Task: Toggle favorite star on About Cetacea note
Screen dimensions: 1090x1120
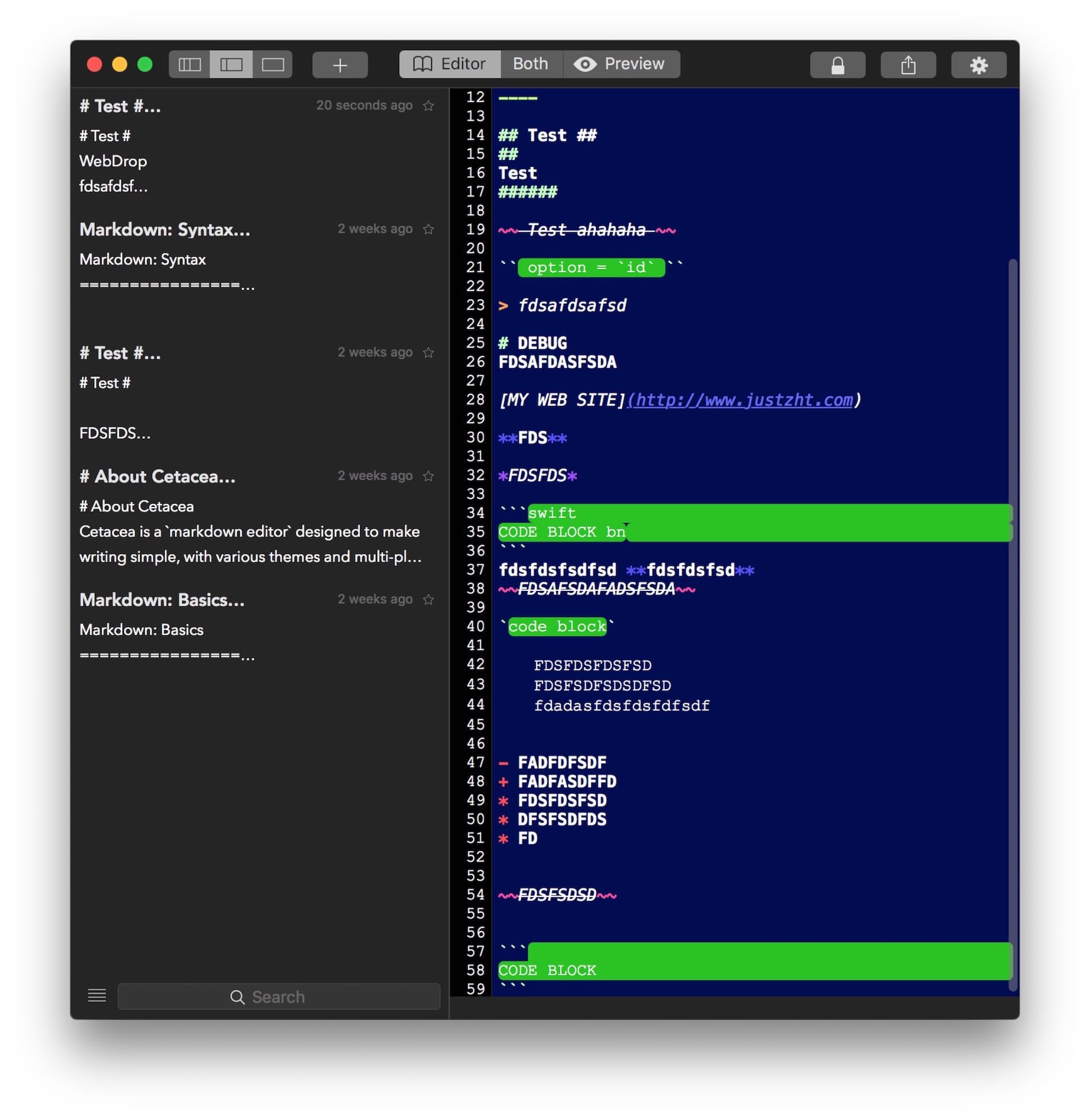Action: point(428,476)
